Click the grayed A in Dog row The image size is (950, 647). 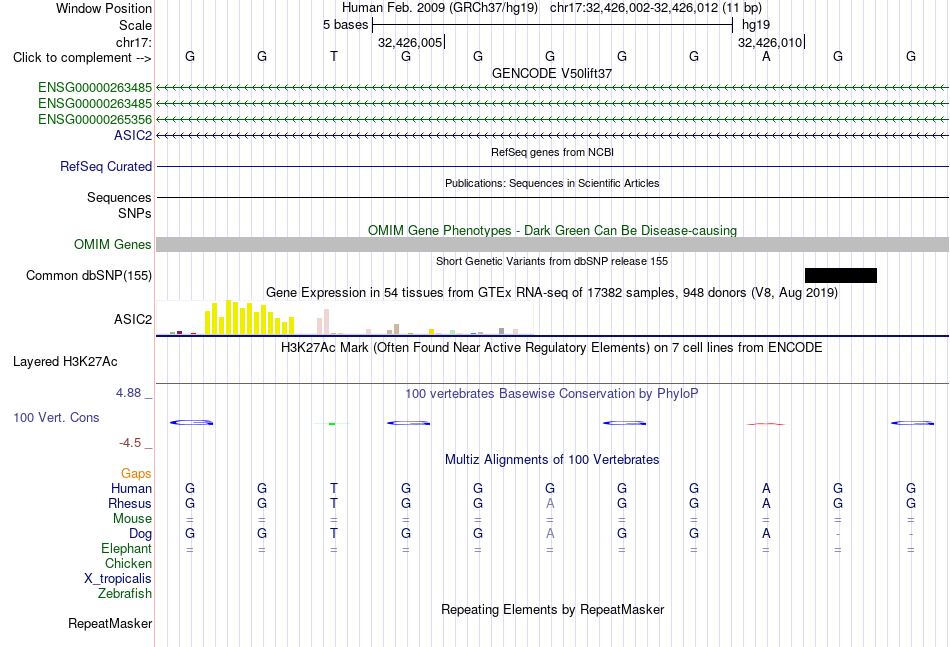550,533
